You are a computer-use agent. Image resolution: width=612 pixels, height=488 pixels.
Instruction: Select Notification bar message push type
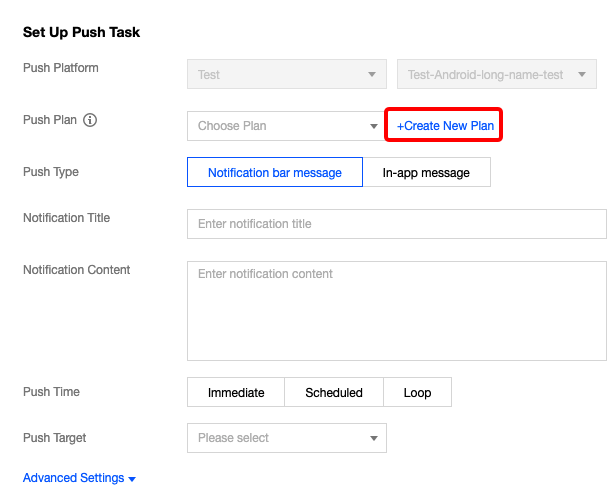click(x=274, y=173)
